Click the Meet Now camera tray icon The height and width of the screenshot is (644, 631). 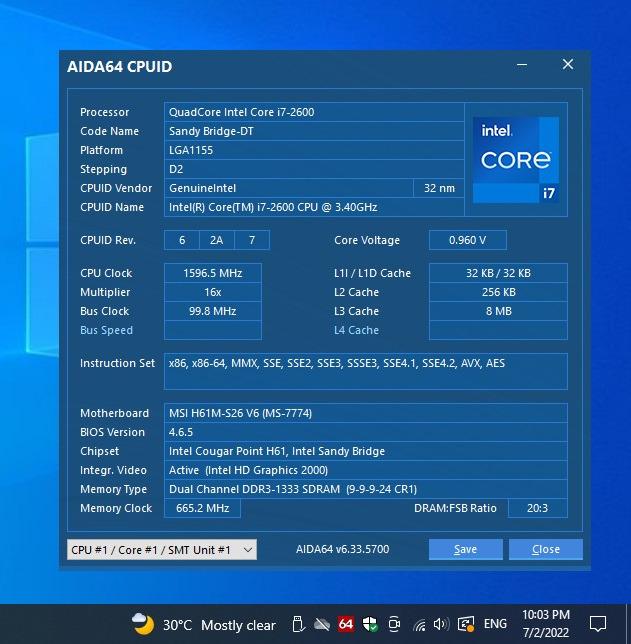pos(394,624)
